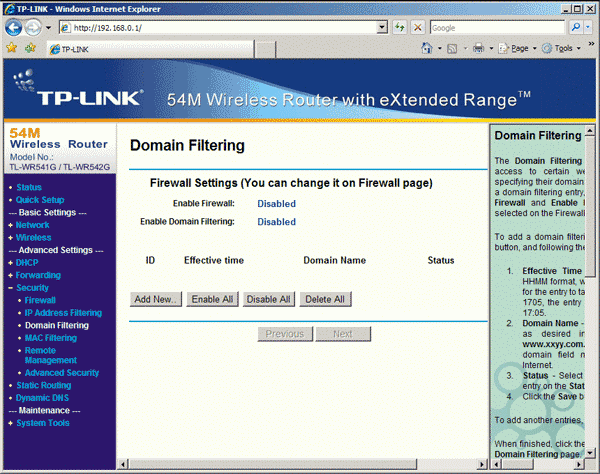
Task: Click the Disable All button
Action: click(269, 300)
